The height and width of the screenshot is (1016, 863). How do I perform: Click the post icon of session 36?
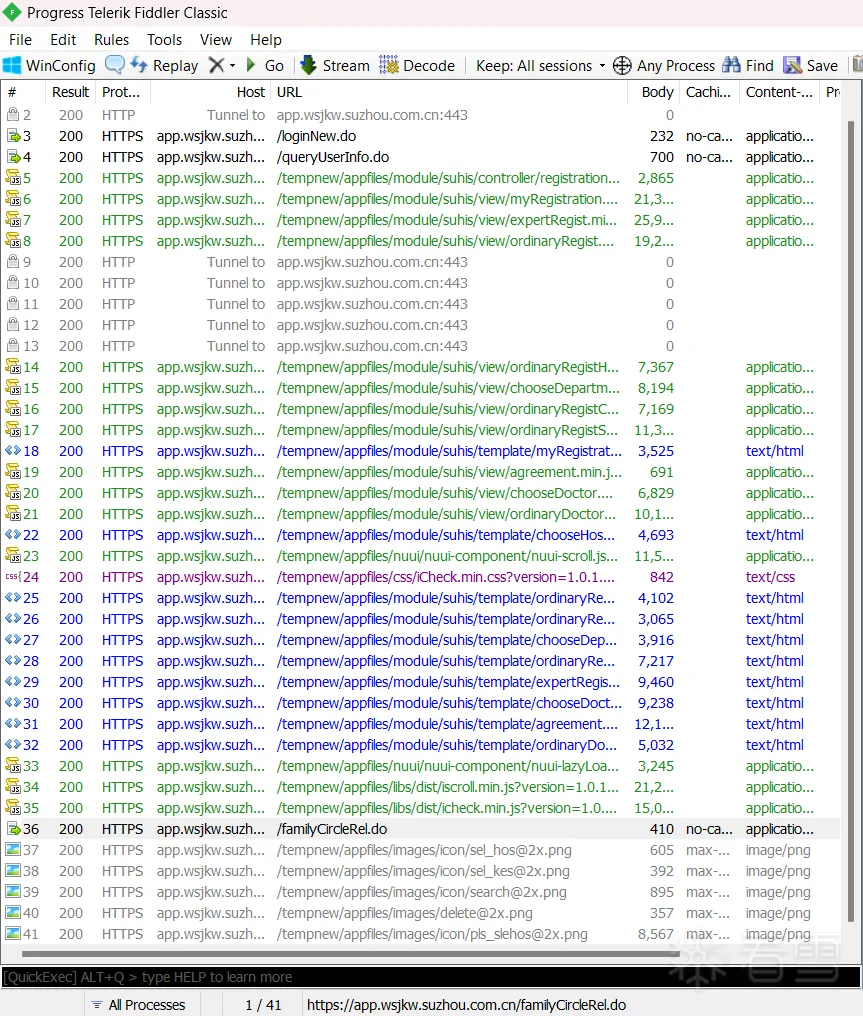tap(13, 829)
